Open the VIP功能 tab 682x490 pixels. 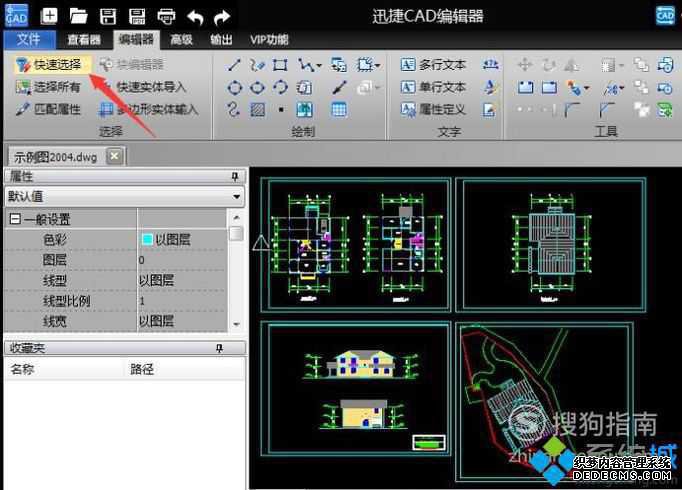click(269, 40)
